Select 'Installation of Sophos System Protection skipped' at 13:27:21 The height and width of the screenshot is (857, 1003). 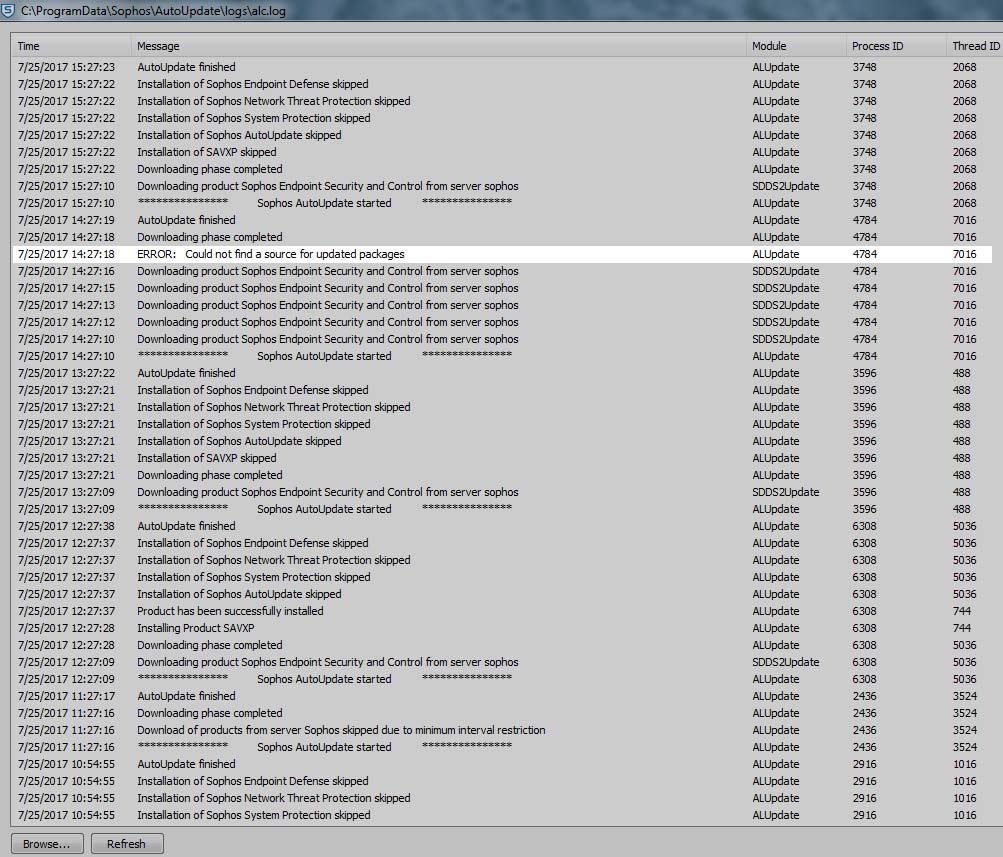[502, 424]
